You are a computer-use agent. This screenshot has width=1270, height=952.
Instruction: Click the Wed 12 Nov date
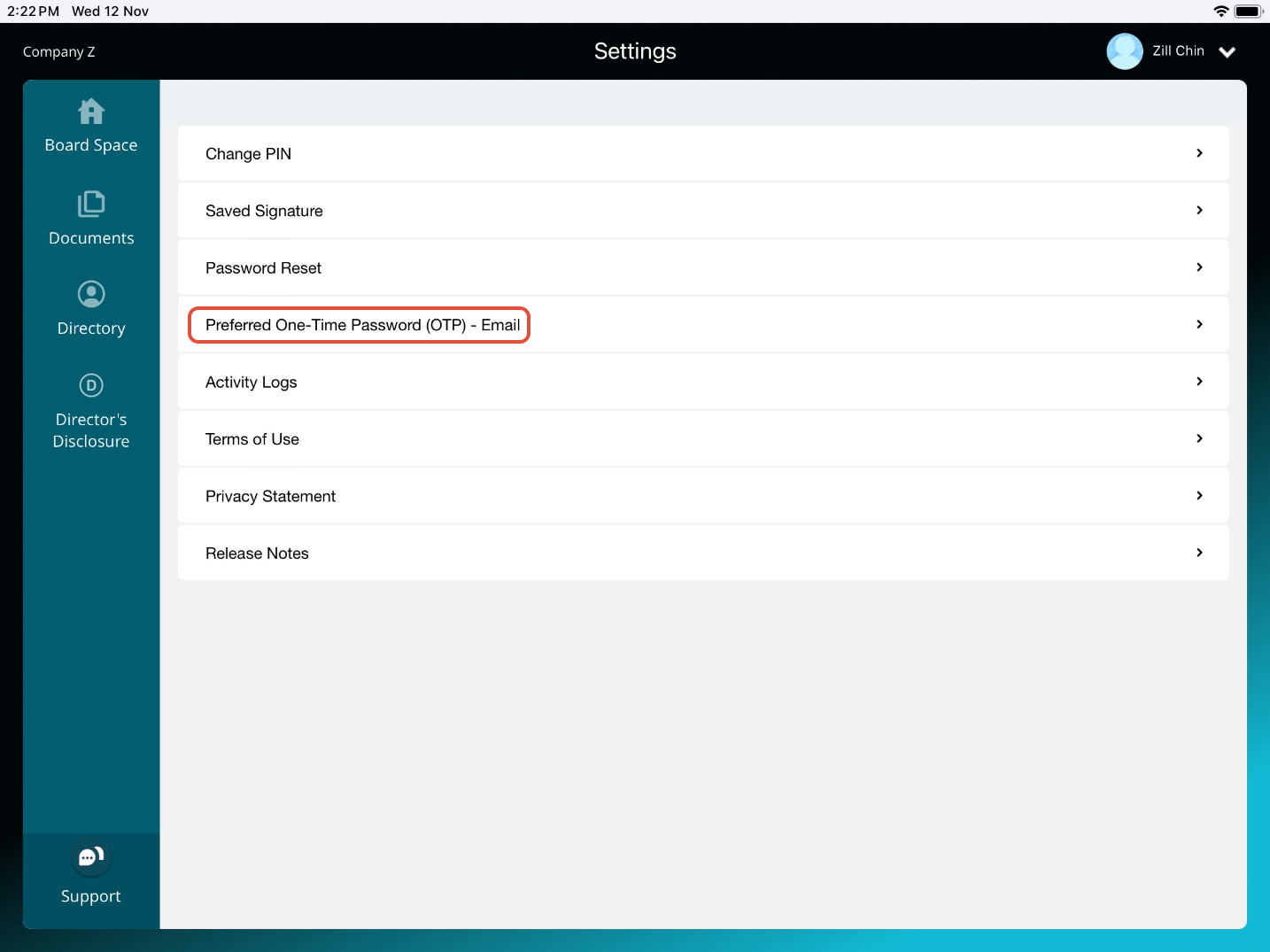110,12
